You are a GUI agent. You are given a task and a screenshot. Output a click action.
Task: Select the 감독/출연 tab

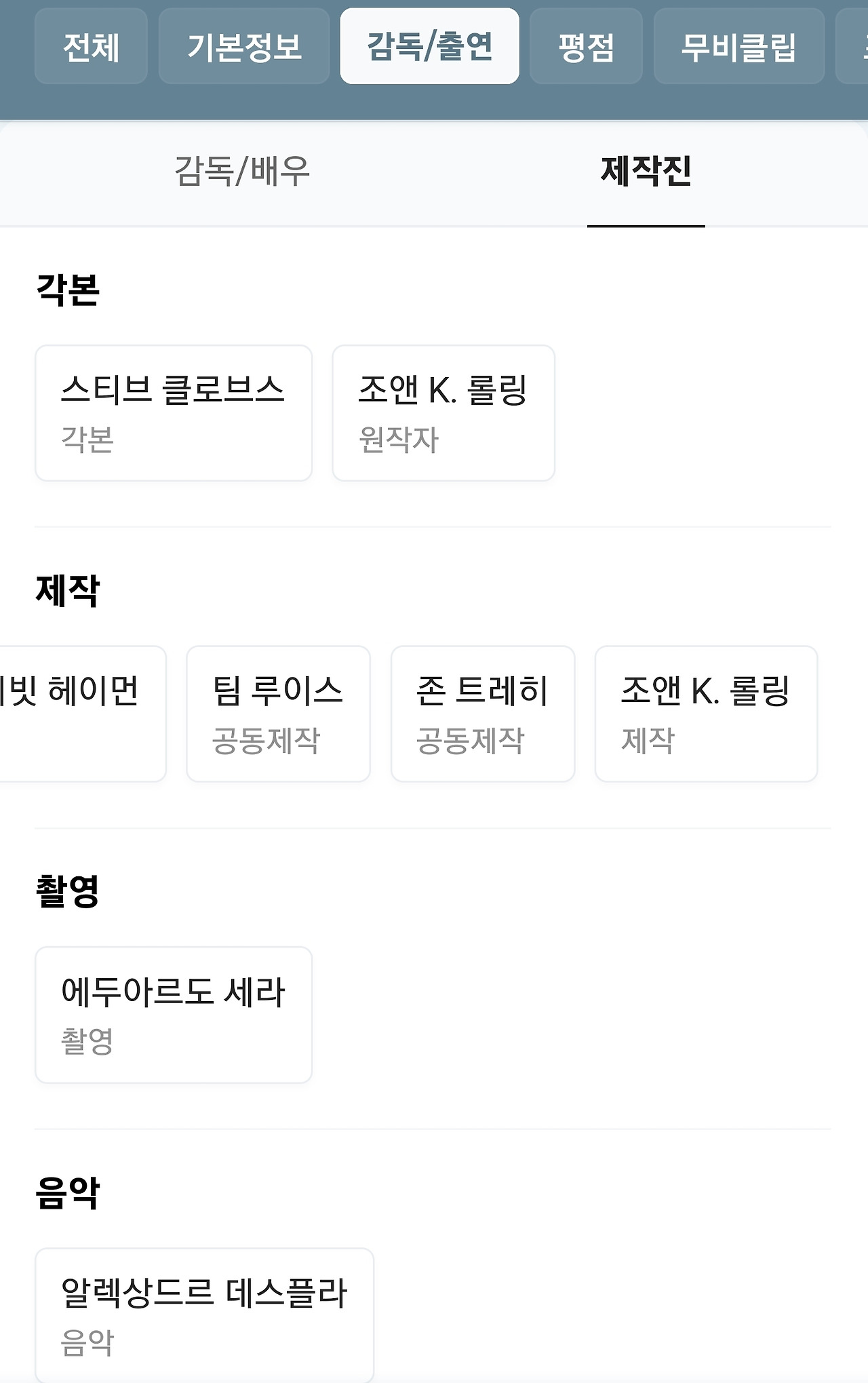pos(430,46)
